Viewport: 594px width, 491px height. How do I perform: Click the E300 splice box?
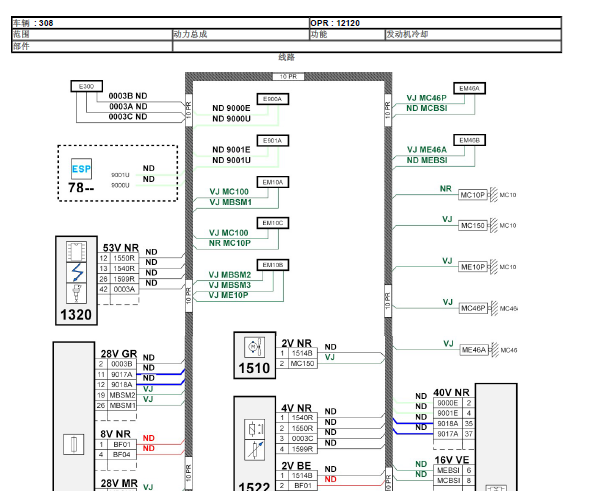click(x=87, y=86)
